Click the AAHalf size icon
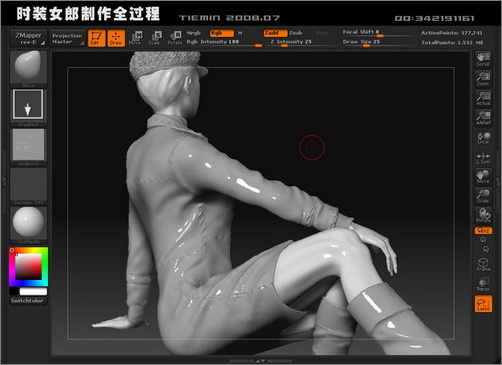502x365 pixels. click(x=483, y=118)
